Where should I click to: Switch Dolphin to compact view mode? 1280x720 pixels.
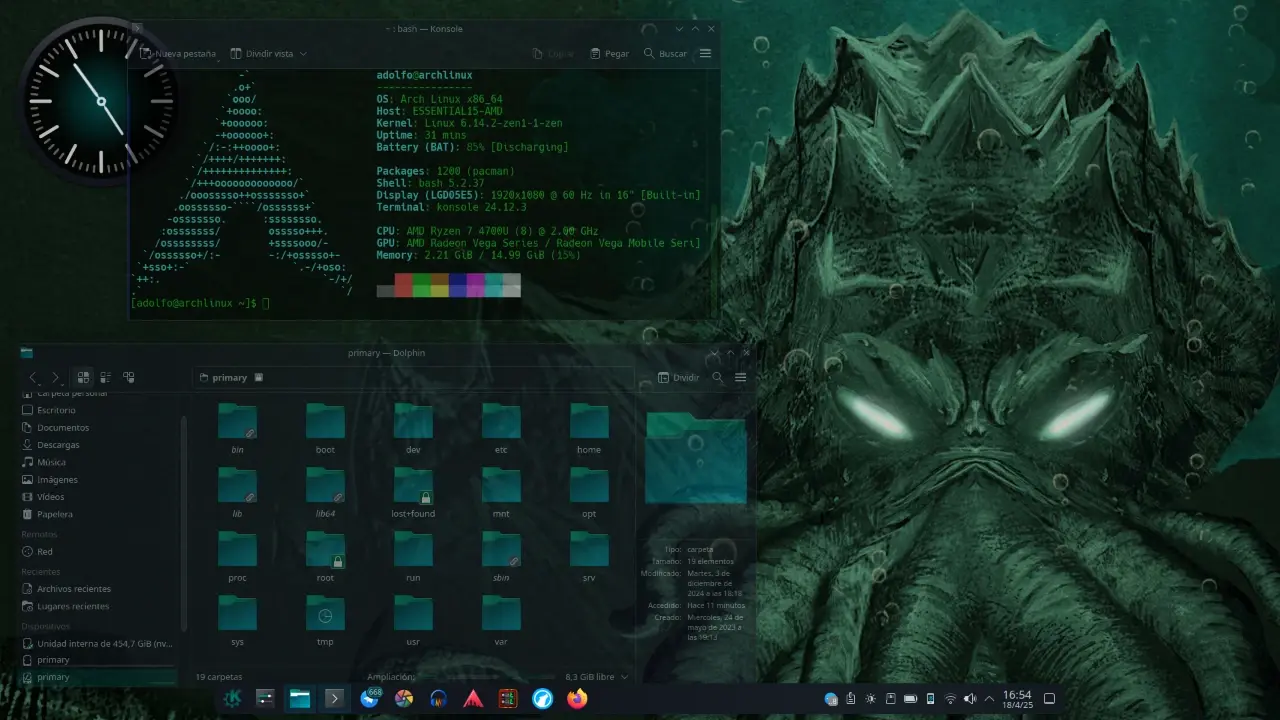[x=105, y=377]
